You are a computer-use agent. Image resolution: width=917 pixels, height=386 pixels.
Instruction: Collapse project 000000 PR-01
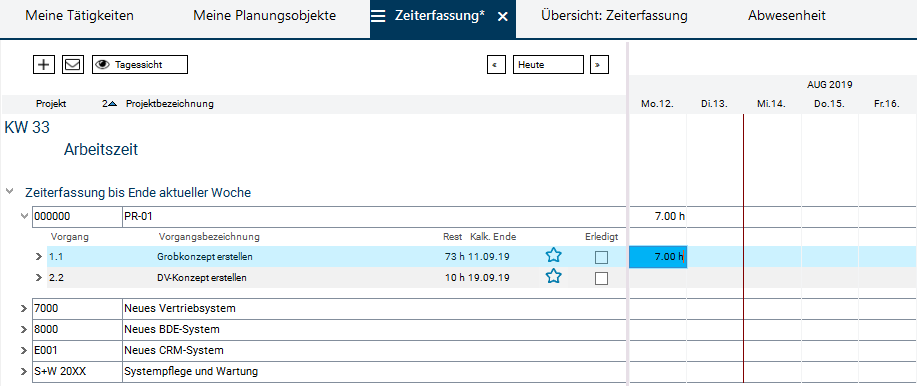click(24, 216)
